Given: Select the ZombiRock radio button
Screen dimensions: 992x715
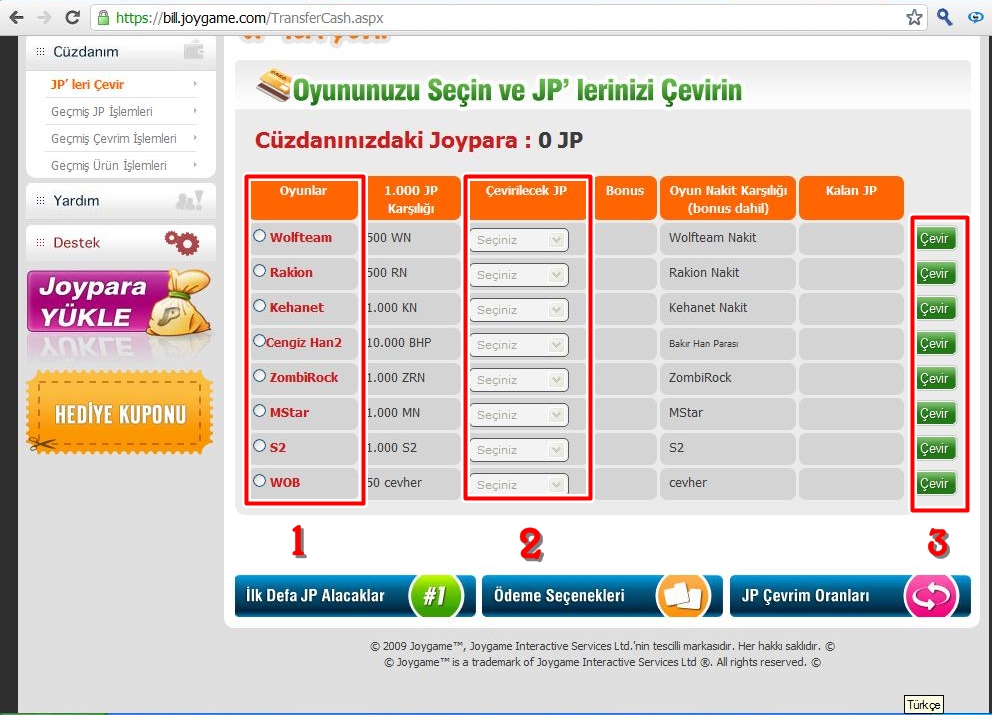Looking at the screenshot, I should pyautogui.click(x=259, y=376).
